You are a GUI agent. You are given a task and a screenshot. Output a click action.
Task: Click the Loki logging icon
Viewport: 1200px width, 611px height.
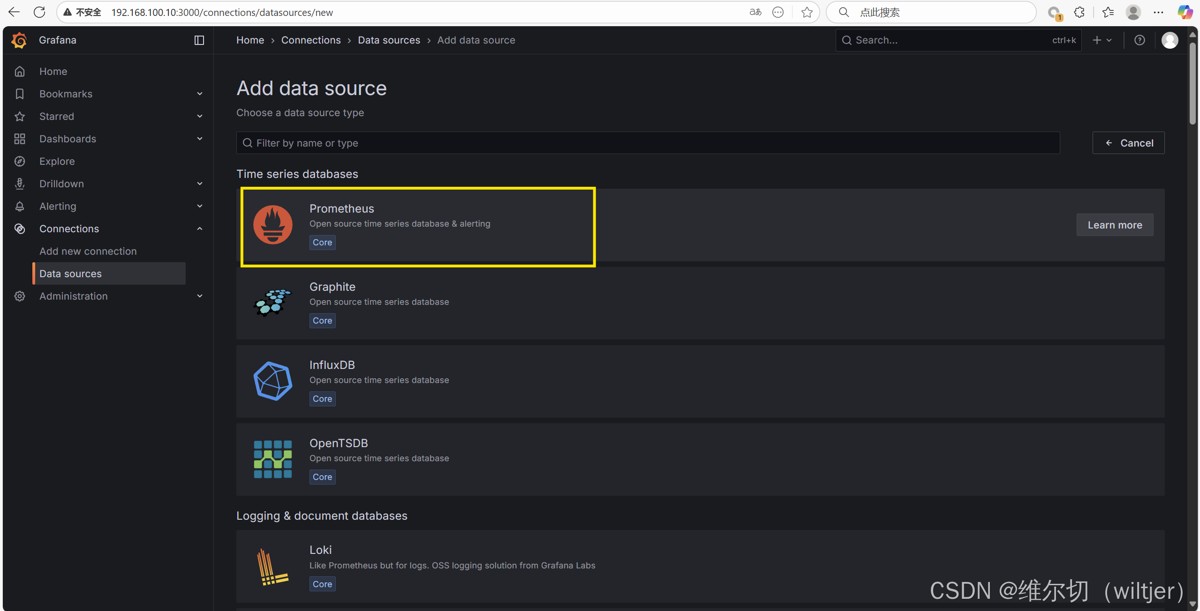(273, 567)
